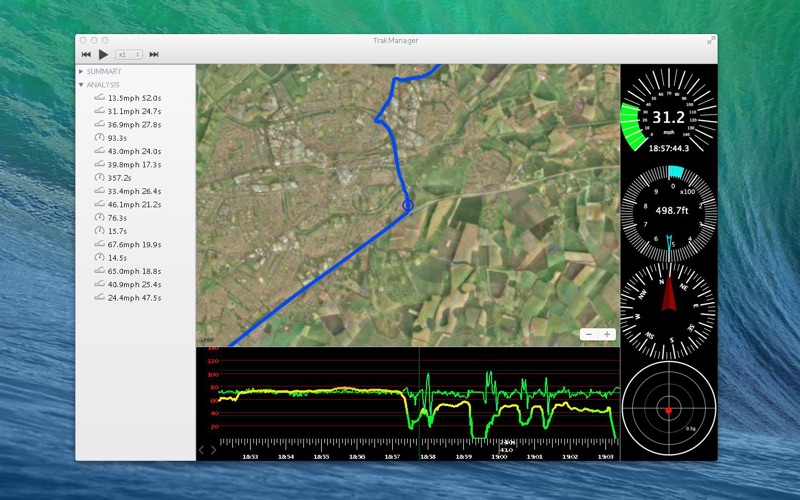Viewport: 800px width, 500px height.
Task: Click the map zoom out minus button
Action: (588, 334)
